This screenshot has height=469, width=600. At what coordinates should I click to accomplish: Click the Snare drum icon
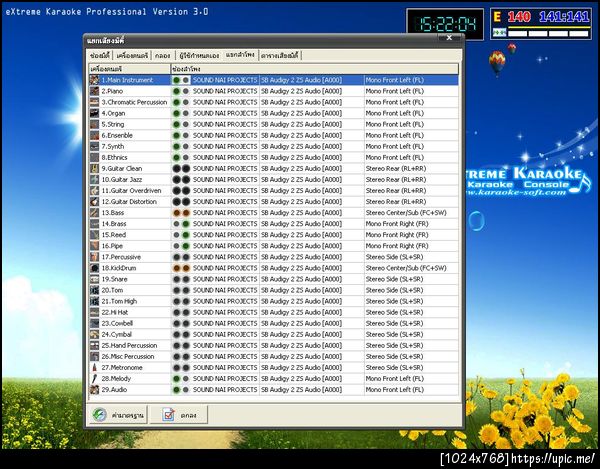click(94, 279)
